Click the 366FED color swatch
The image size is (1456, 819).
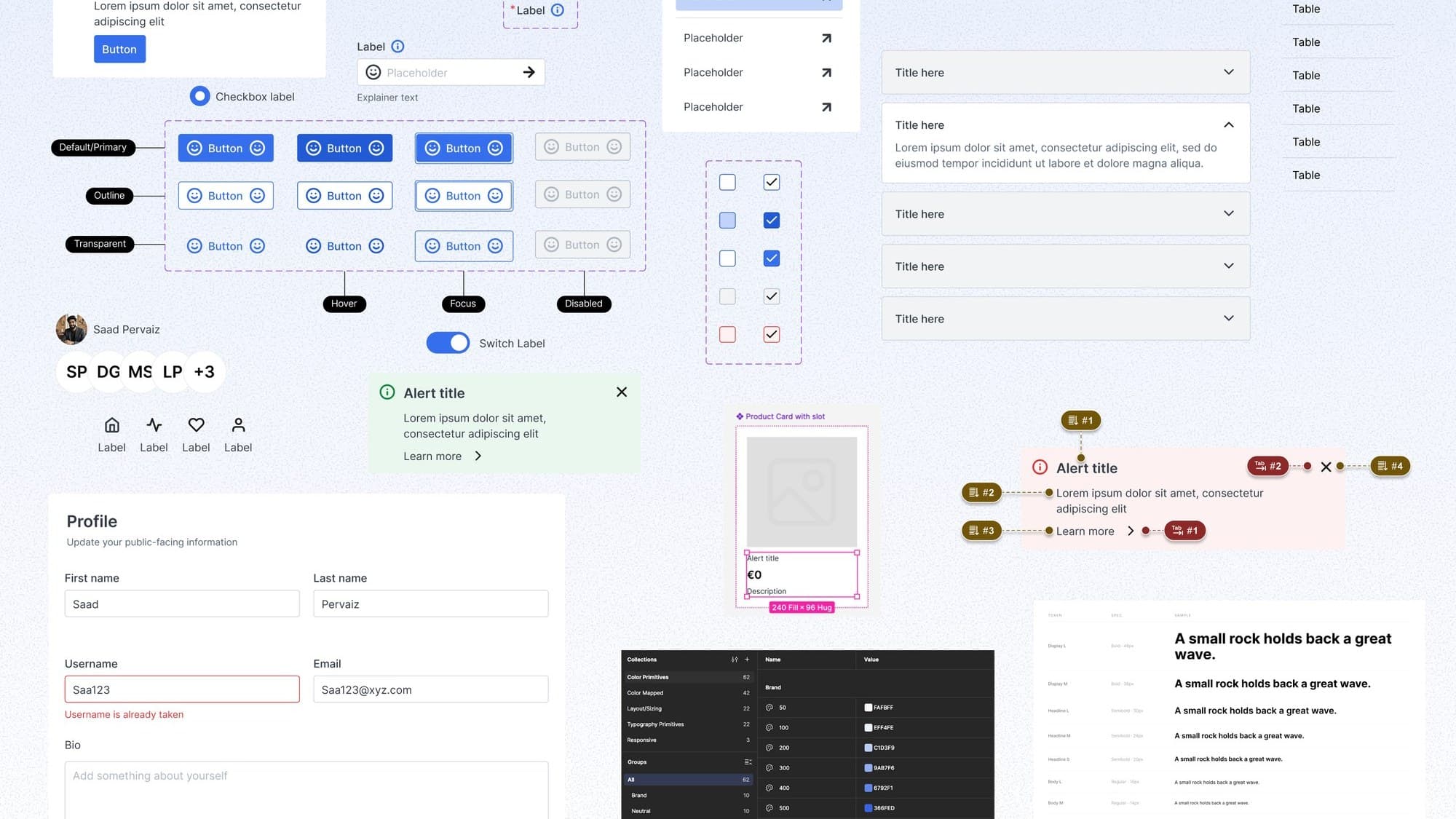(868, 808)
